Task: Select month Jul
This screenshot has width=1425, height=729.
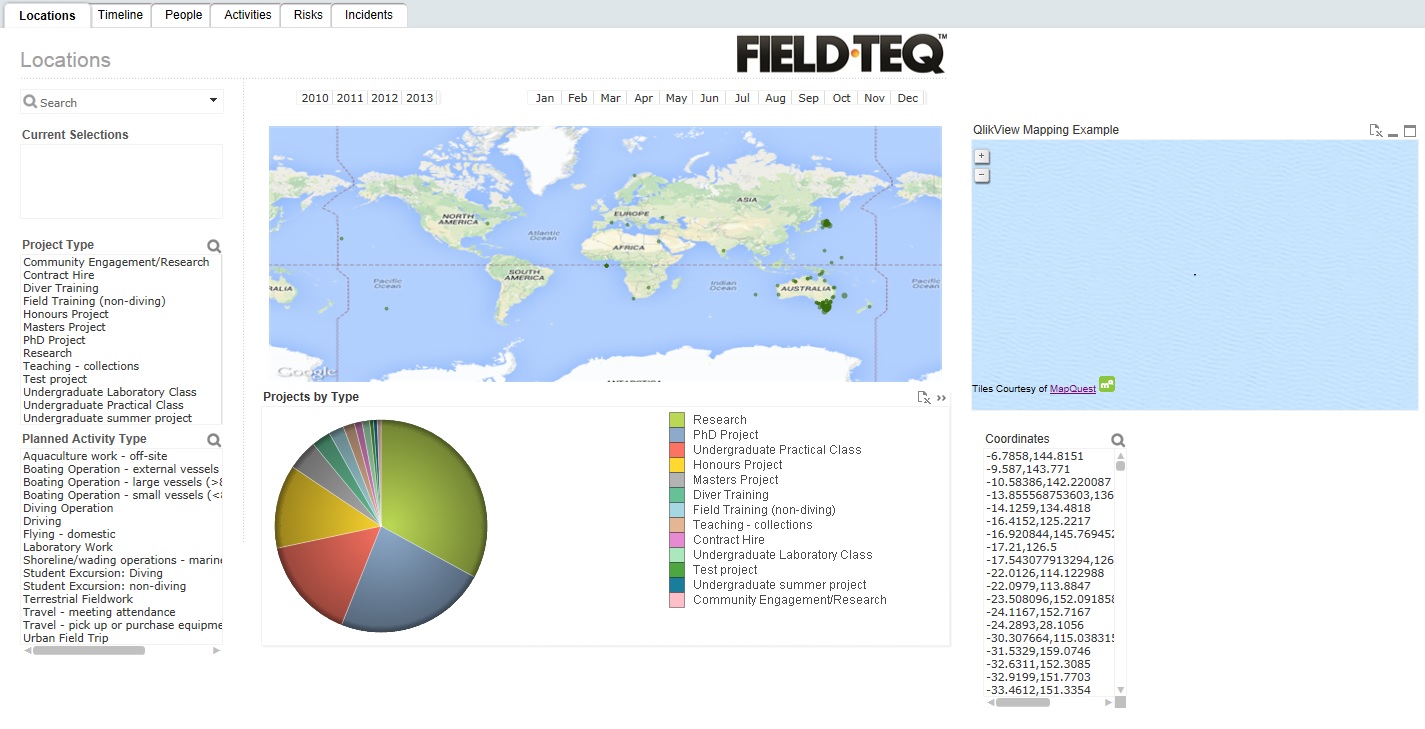Action: click(x=743, y=98)
